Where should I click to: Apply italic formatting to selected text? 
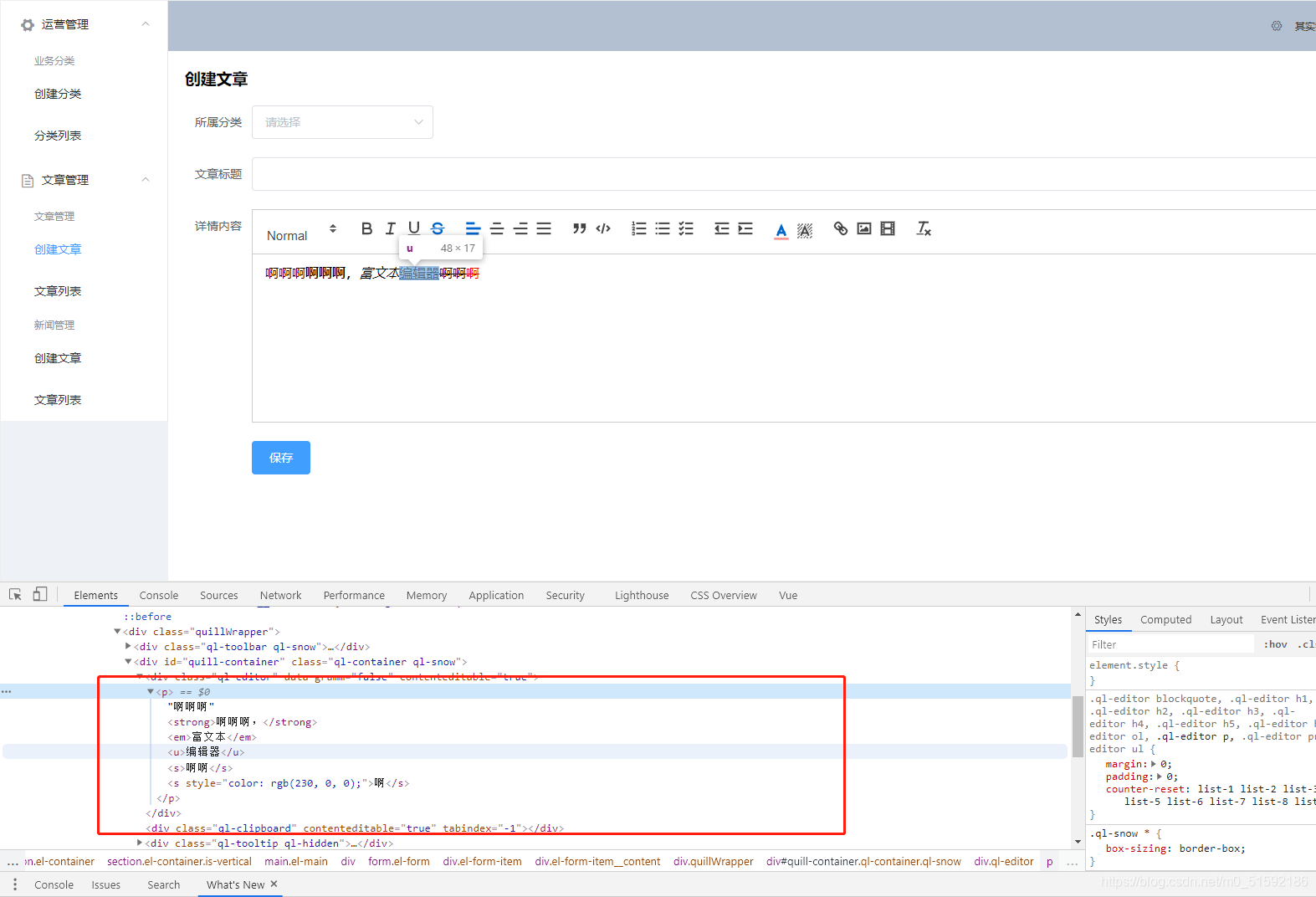click(390, 228)
